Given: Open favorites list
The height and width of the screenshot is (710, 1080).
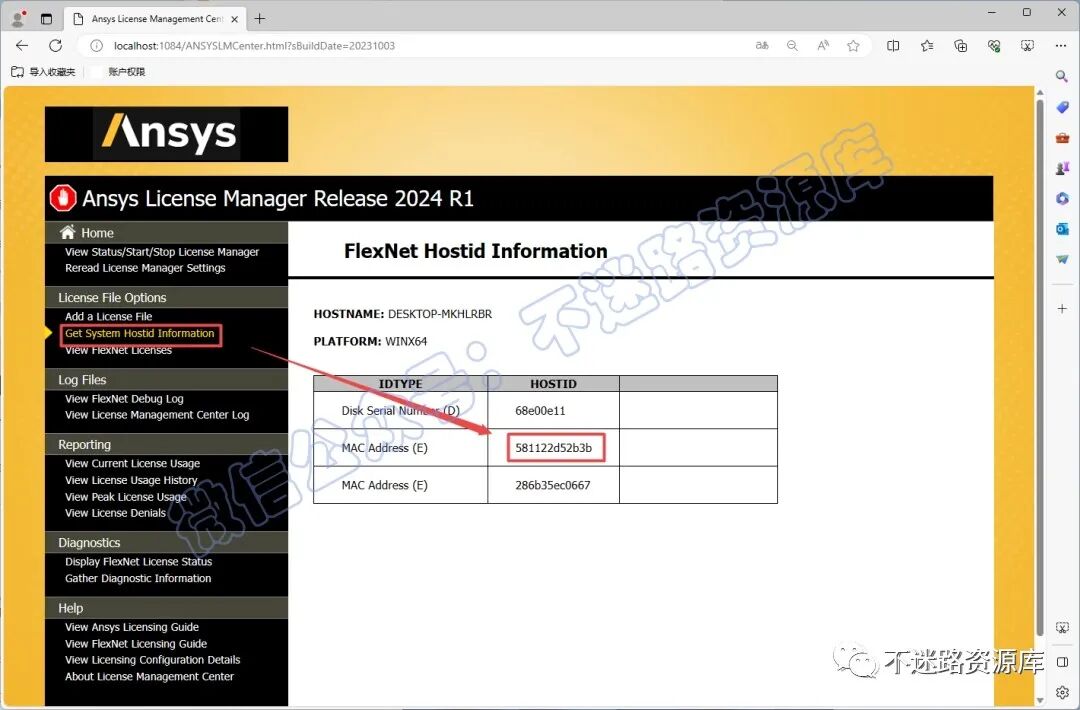Looking at the screenshot, I should (926, 45).
